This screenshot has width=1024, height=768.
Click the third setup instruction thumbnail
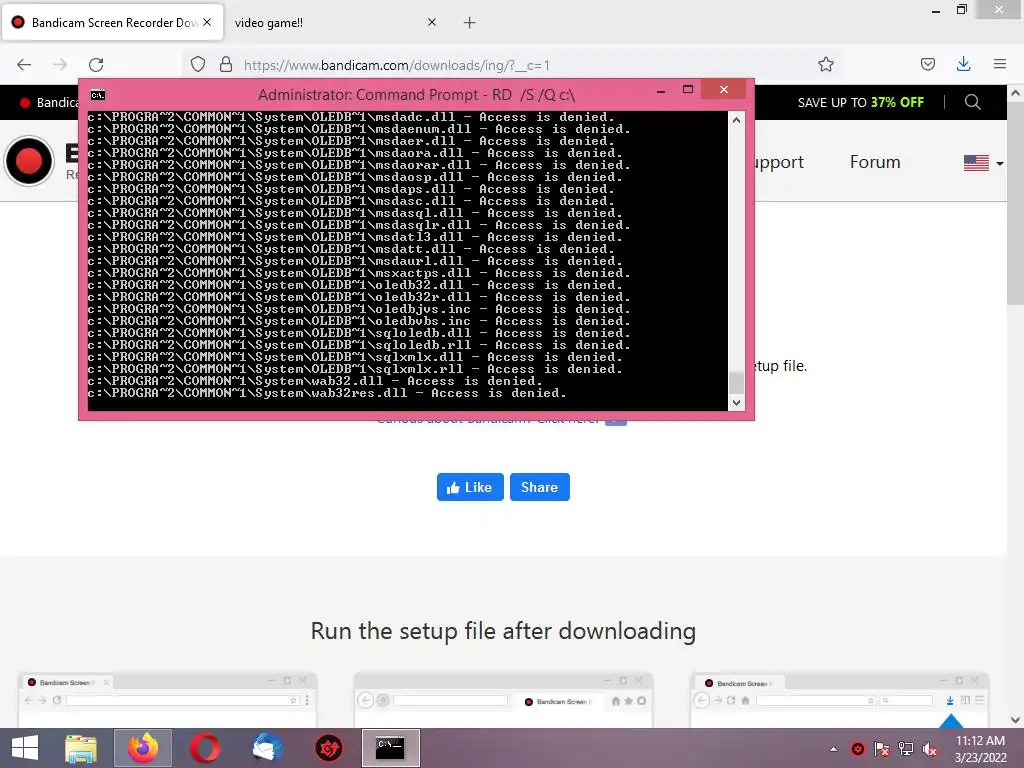tap(839, 700)
